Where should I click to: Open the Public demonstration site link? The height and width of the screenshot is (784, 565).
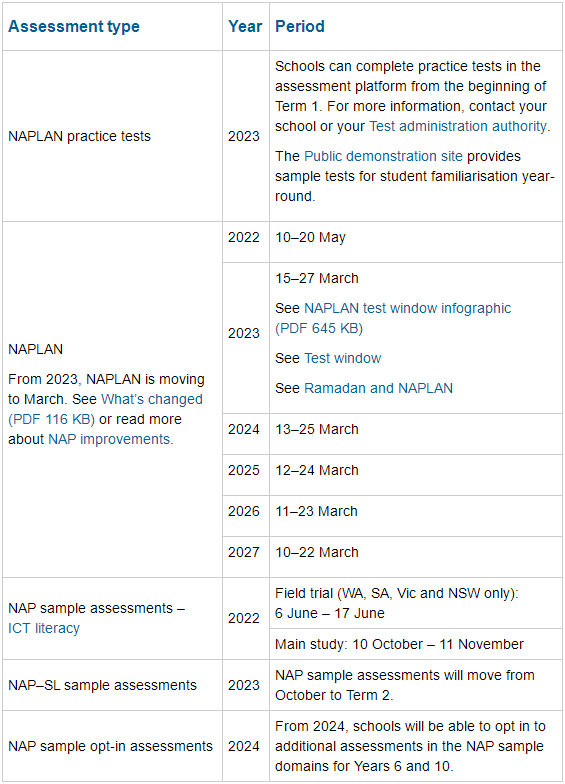point(383,156)
